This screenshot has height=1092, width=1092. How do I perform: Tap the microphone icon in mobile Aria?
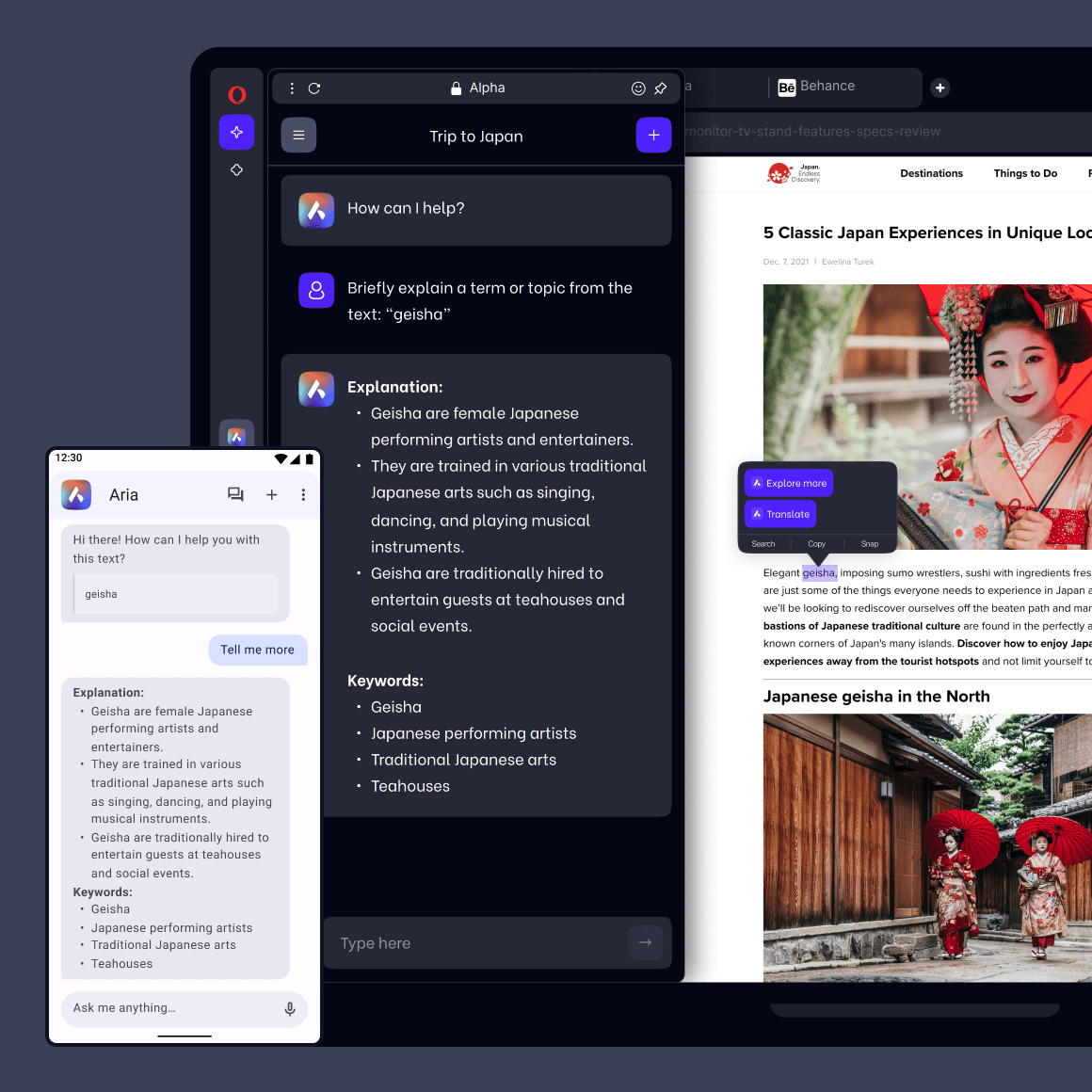click(290, 1008)
